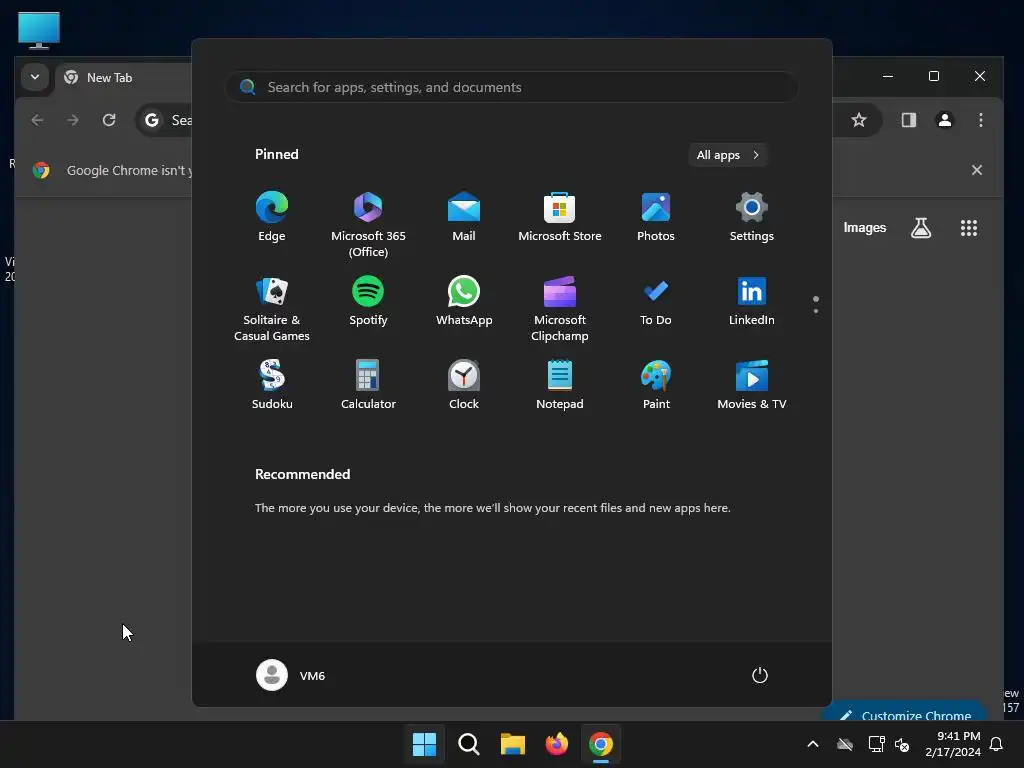Select the New Tab tab in Chrome
The width and height of the screenshot is (1024, 768).
click(x=124, y=78)
